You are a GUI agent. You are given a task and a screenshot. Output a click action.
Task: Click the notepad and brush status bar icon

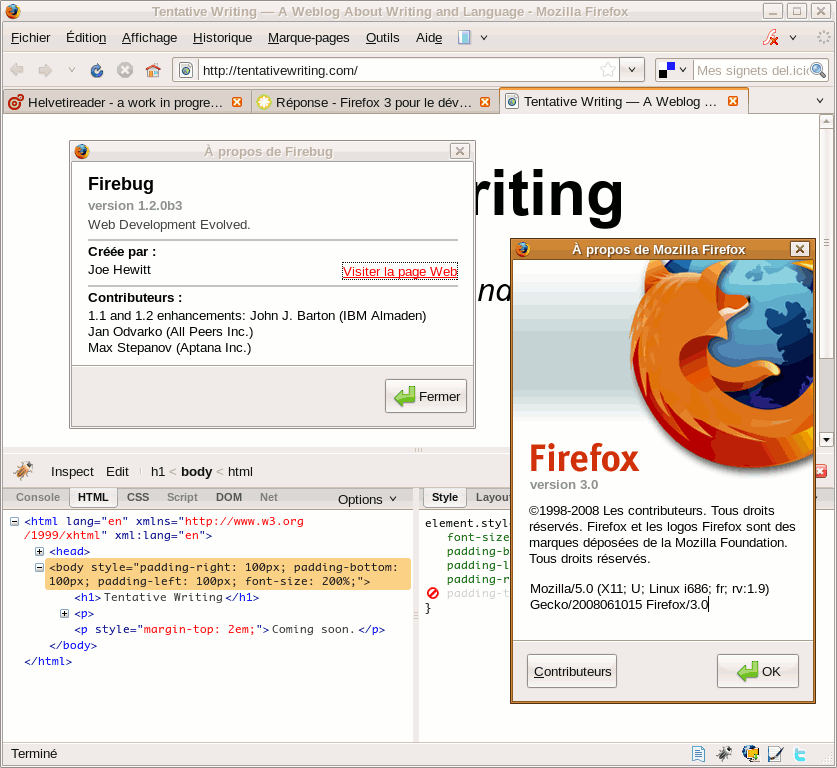point(775,754)
